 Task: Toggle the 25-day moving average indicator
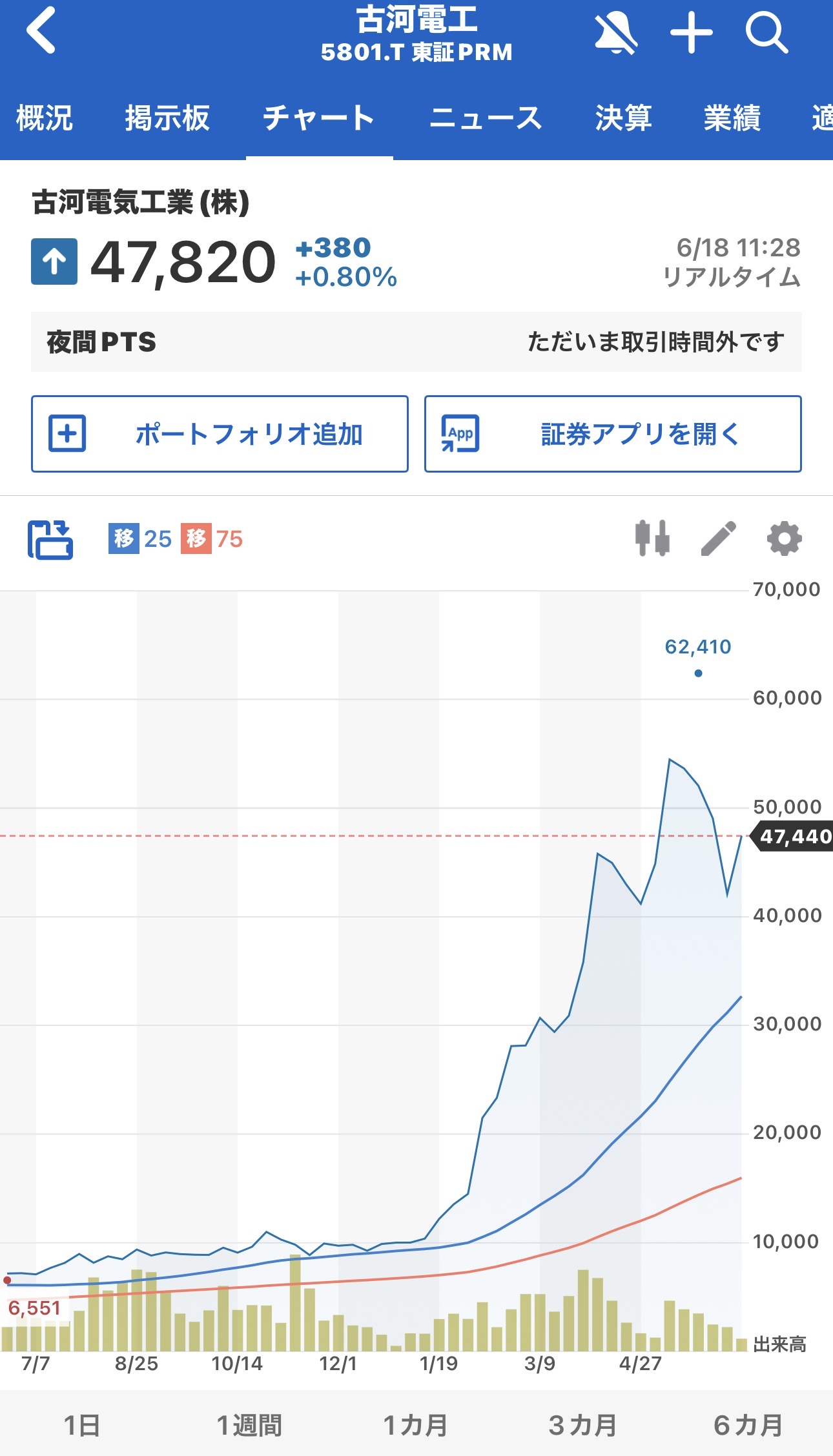140,538
